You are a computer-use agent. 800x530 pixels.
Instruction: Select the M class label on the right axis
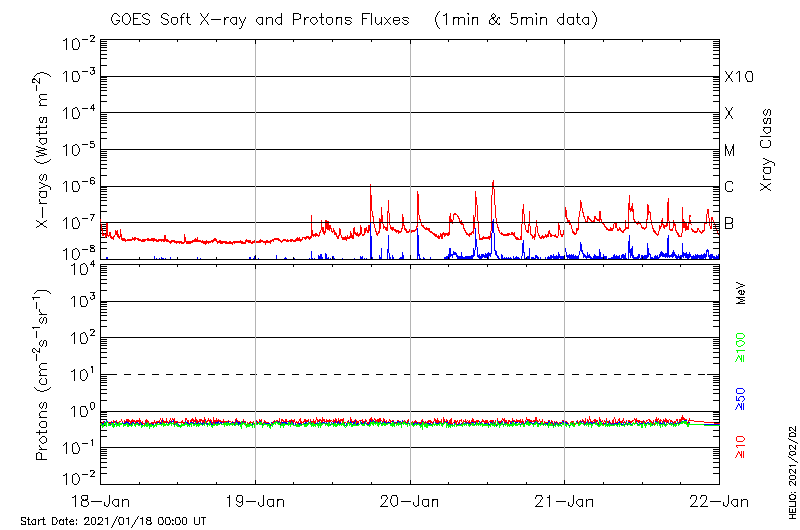pos(730,151)
